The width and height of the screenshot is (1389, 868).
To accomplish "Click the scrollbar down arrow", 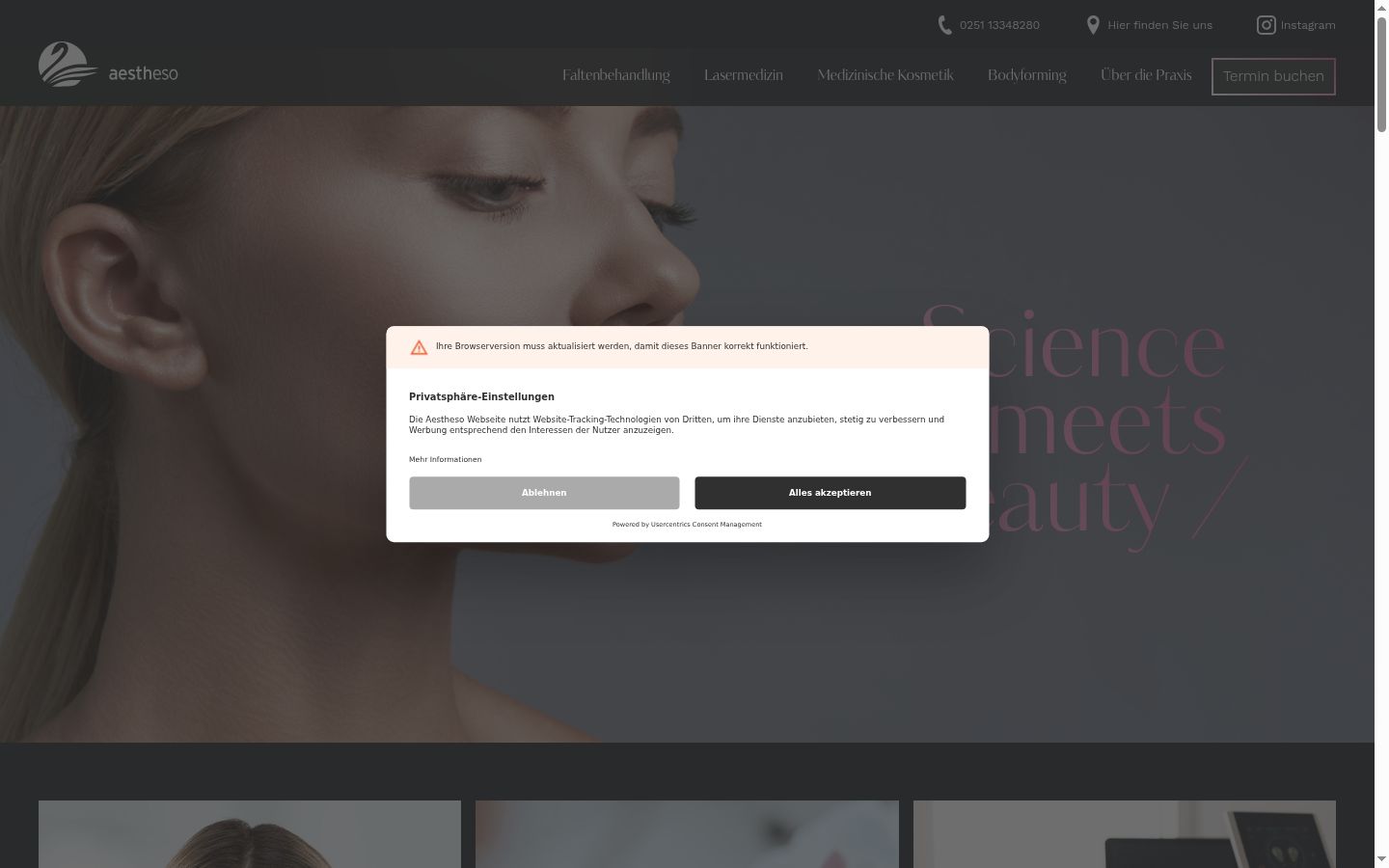I will click(1381, 860).
